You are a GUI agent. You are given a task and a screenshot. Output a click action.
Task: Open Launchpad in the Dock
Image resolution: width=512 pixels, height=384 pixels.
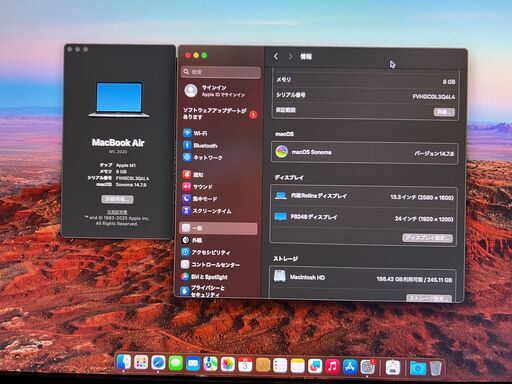pyautogui.click(x=141, y=363)
